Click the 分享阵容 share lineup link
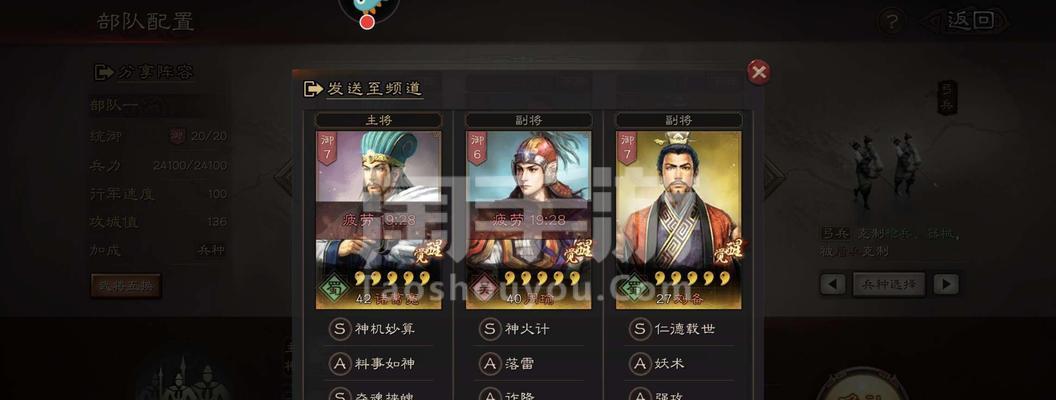This screenshot has height=400, width=1056. click(144, 72)
